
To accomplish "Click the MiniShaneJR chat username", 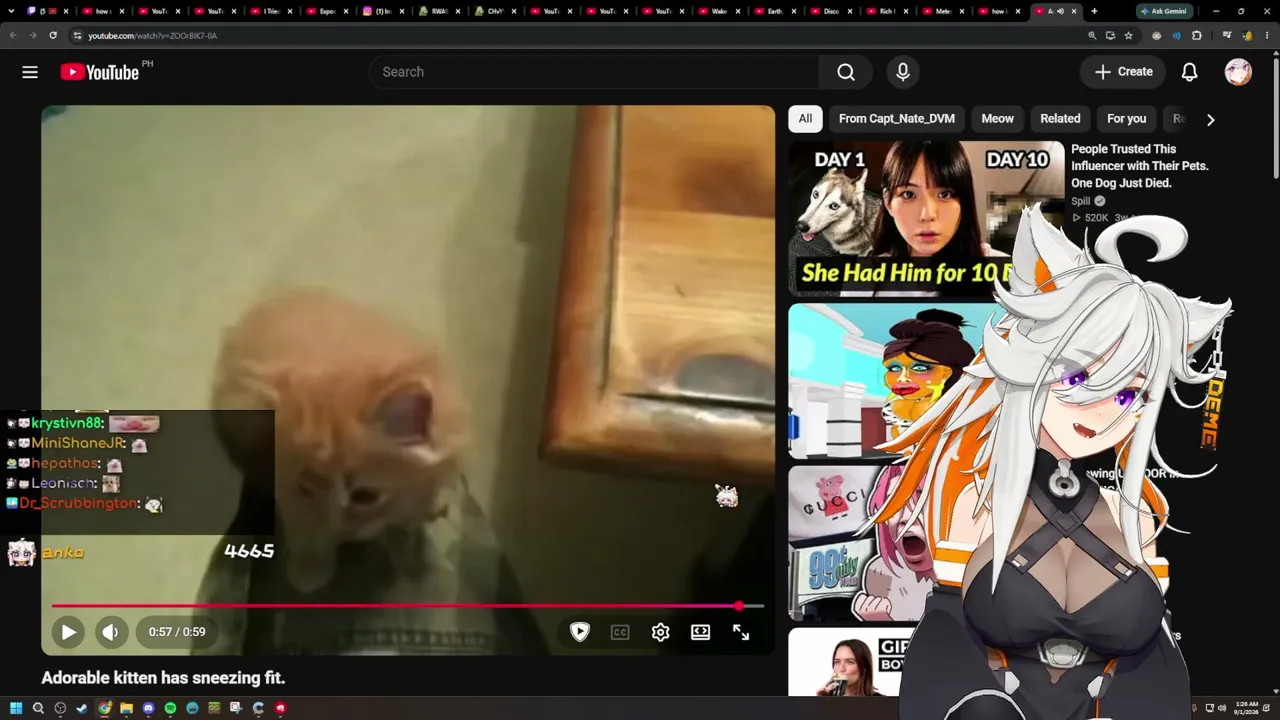I will [79, 443].
